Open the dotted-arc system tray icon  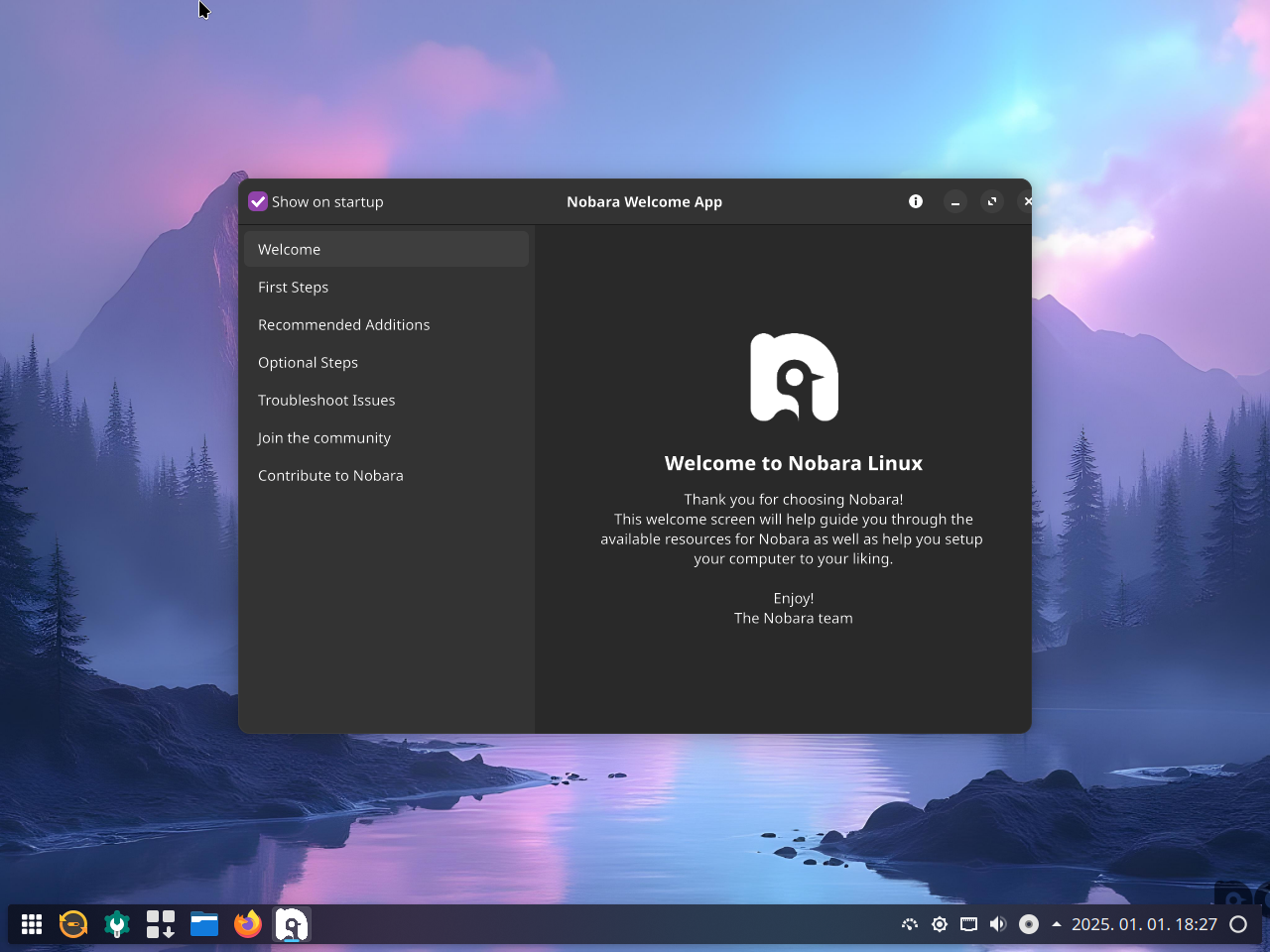click(x=910, y=924)
